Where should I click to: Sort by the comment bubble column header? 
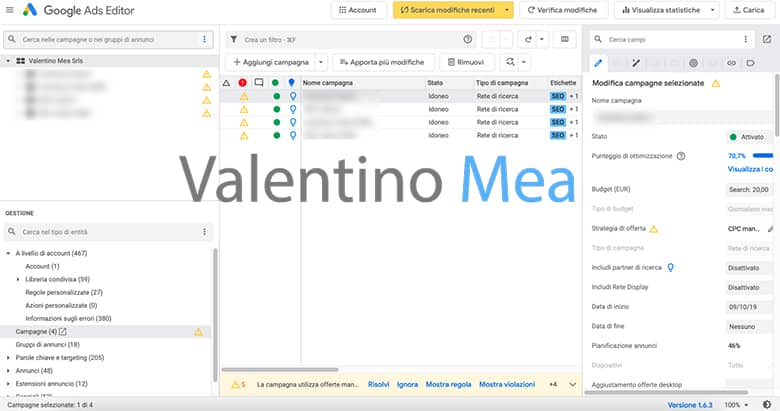point(259,83)
